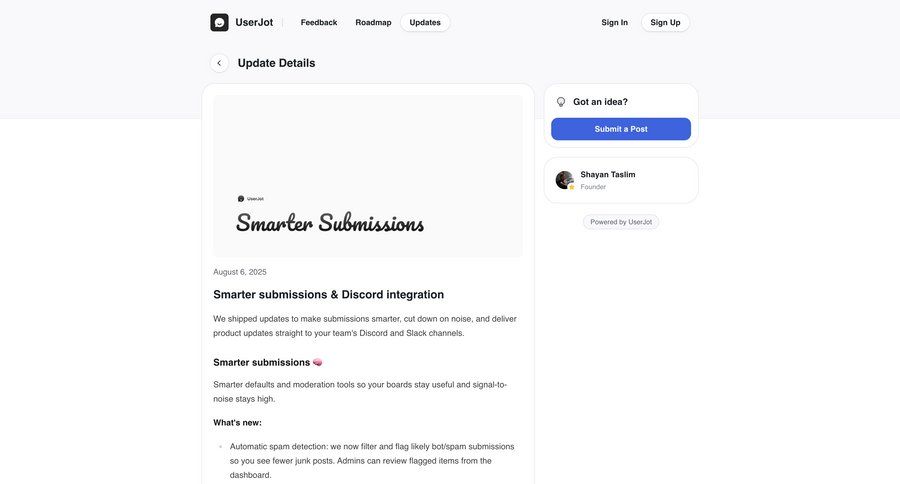Open Shayan Taslim's avatar picture
The width and height of the screenshot is (900, 484).
pyautogui.click(x=565, y=180)
